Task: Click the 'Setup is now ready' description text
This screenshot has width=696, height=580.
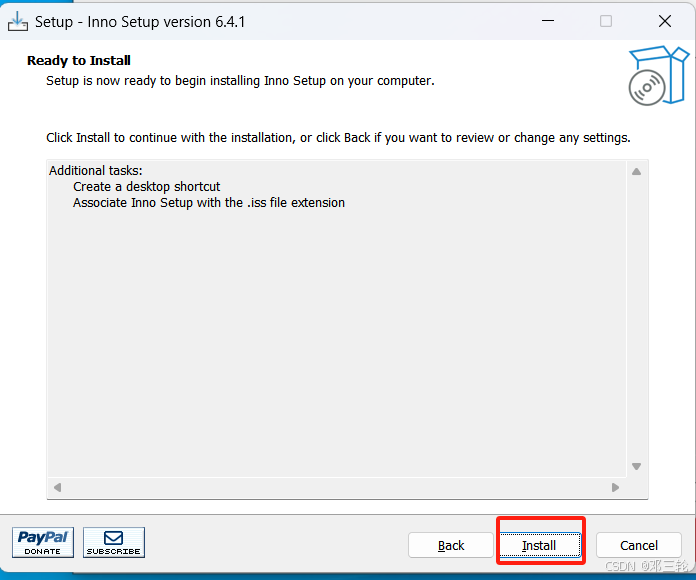Action: 240,81
